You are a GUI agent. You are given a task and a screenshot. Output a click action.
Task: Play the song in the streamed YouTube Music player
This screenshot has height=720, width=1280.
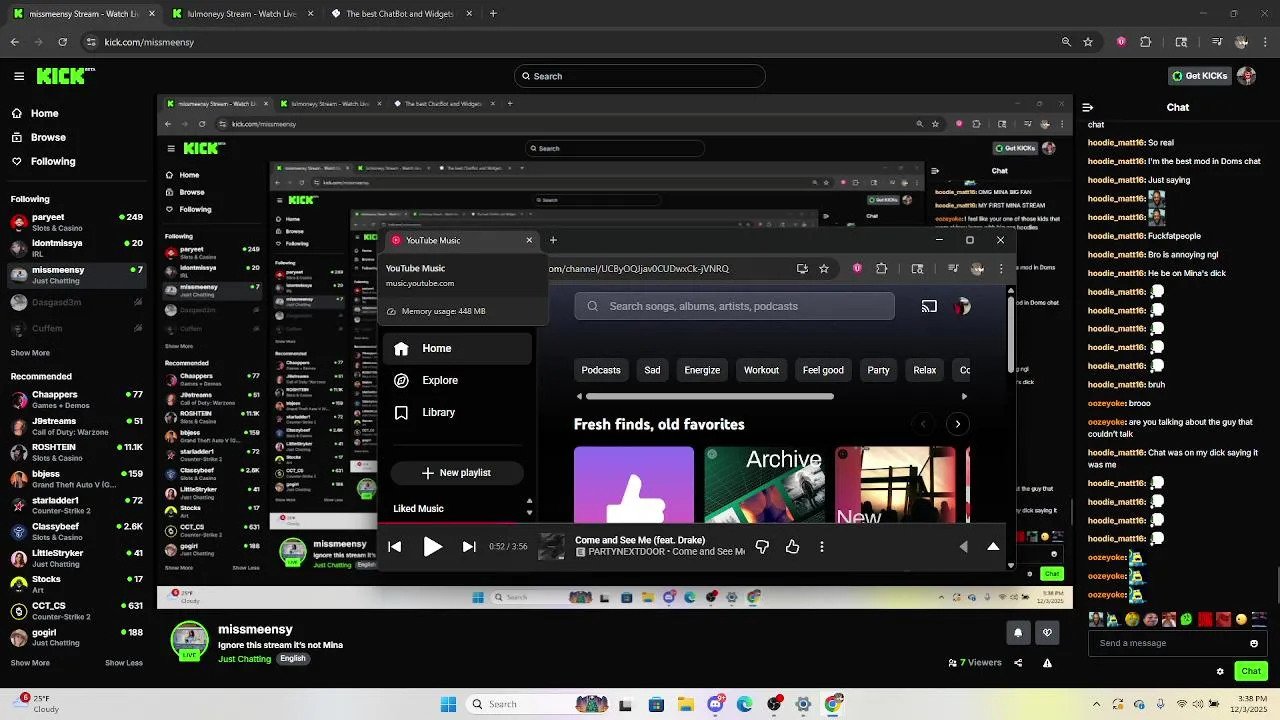[432, 547]
